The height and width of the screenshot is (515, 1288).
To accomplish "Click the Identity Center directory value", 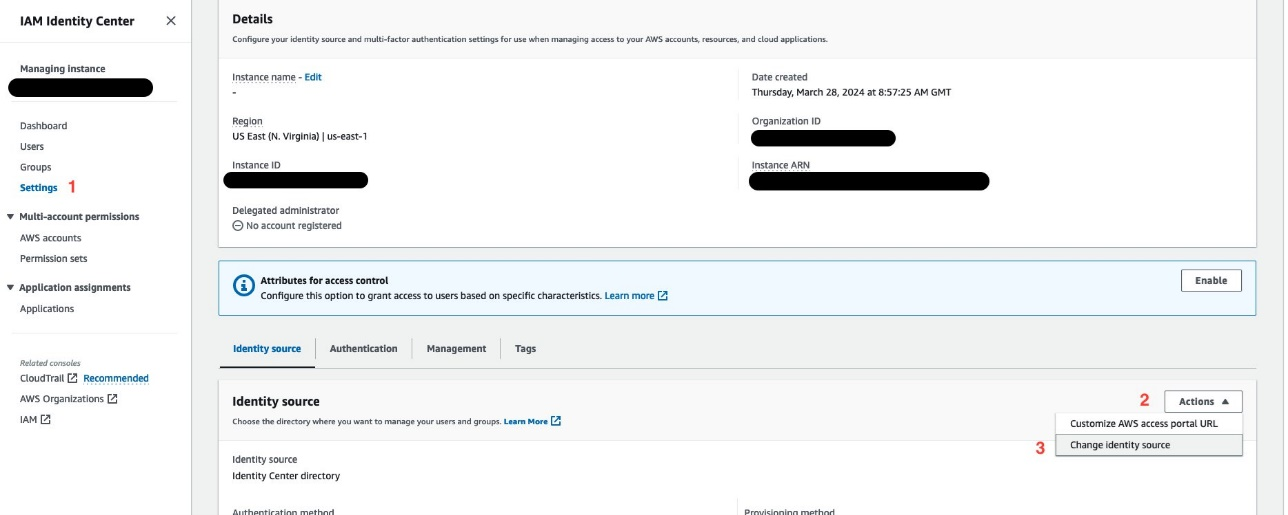I will [286, 476].
